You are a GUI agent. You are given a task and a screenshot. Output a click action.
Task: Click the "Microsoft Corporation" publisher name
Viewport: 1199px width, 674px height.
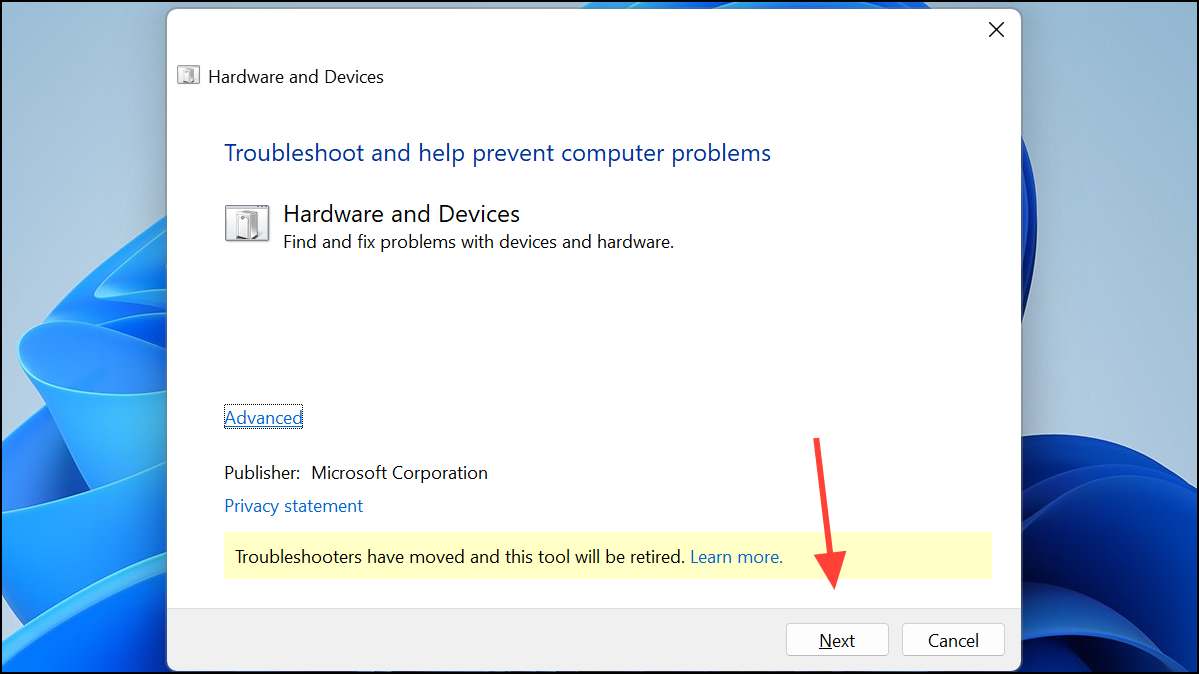399,473
